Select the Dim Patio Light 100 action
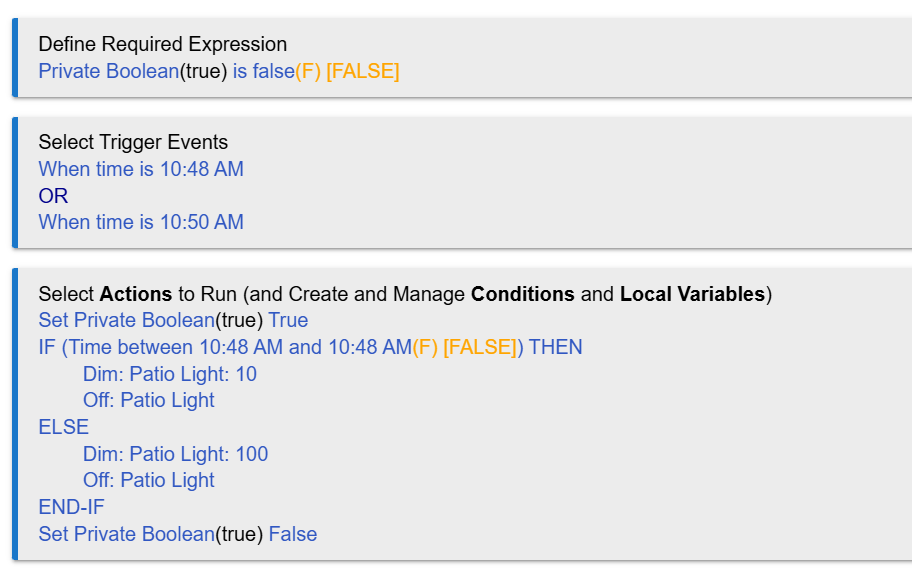 coord(175,454)
